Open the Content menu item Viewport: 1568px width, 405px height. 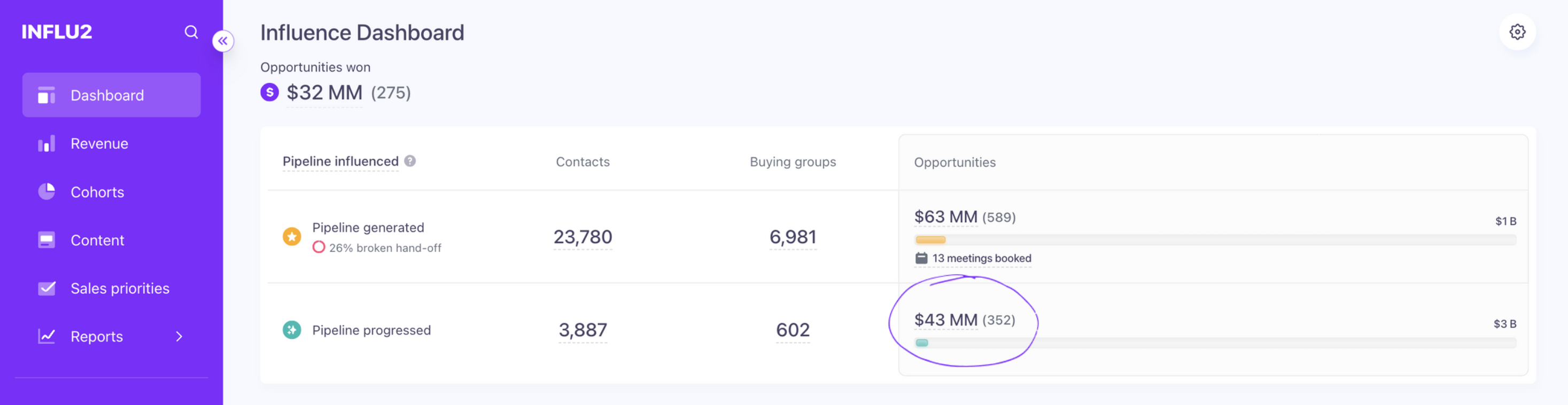[111, 240]
